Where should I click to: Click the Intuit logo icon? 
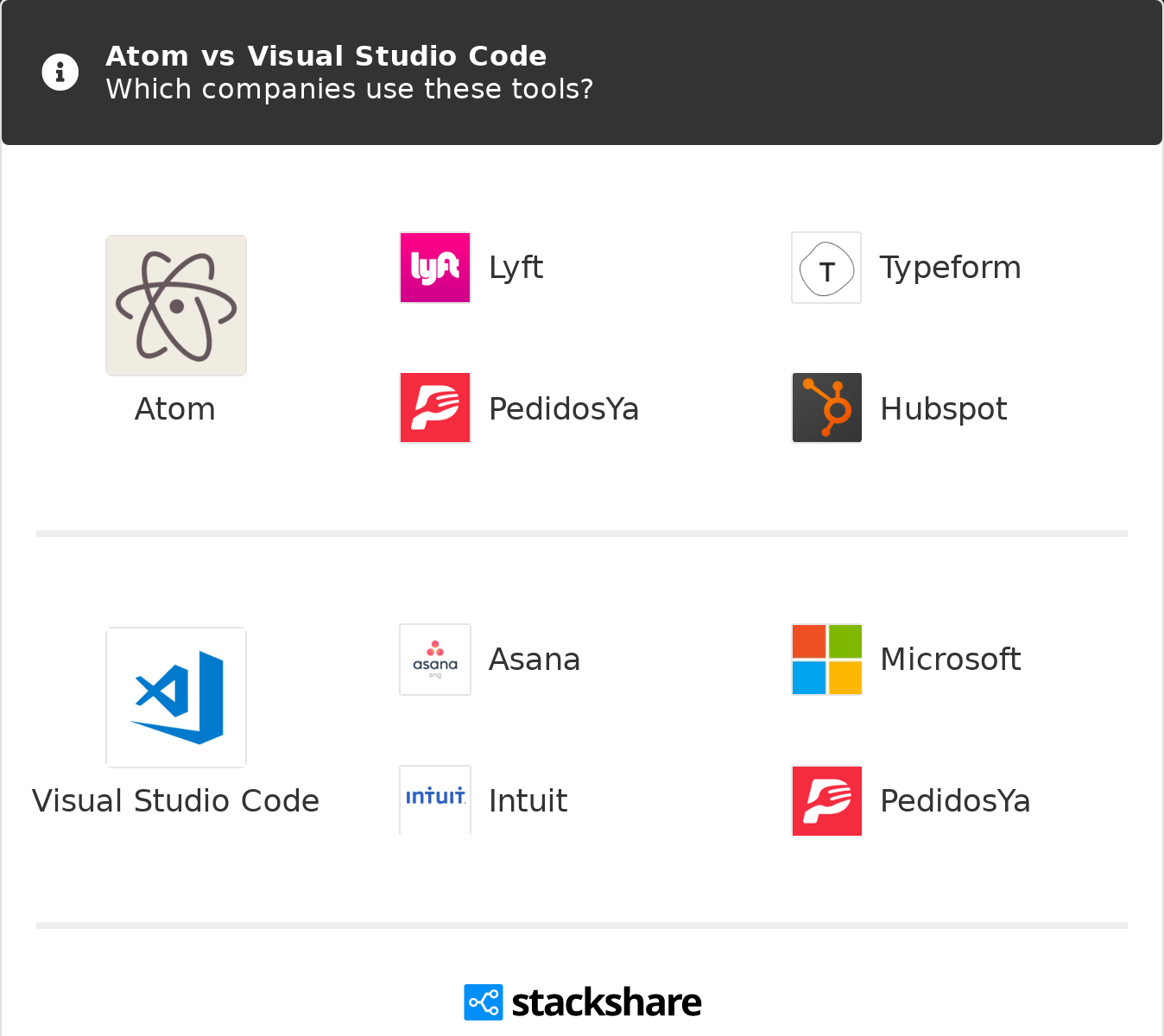click(x=434, y=799)
